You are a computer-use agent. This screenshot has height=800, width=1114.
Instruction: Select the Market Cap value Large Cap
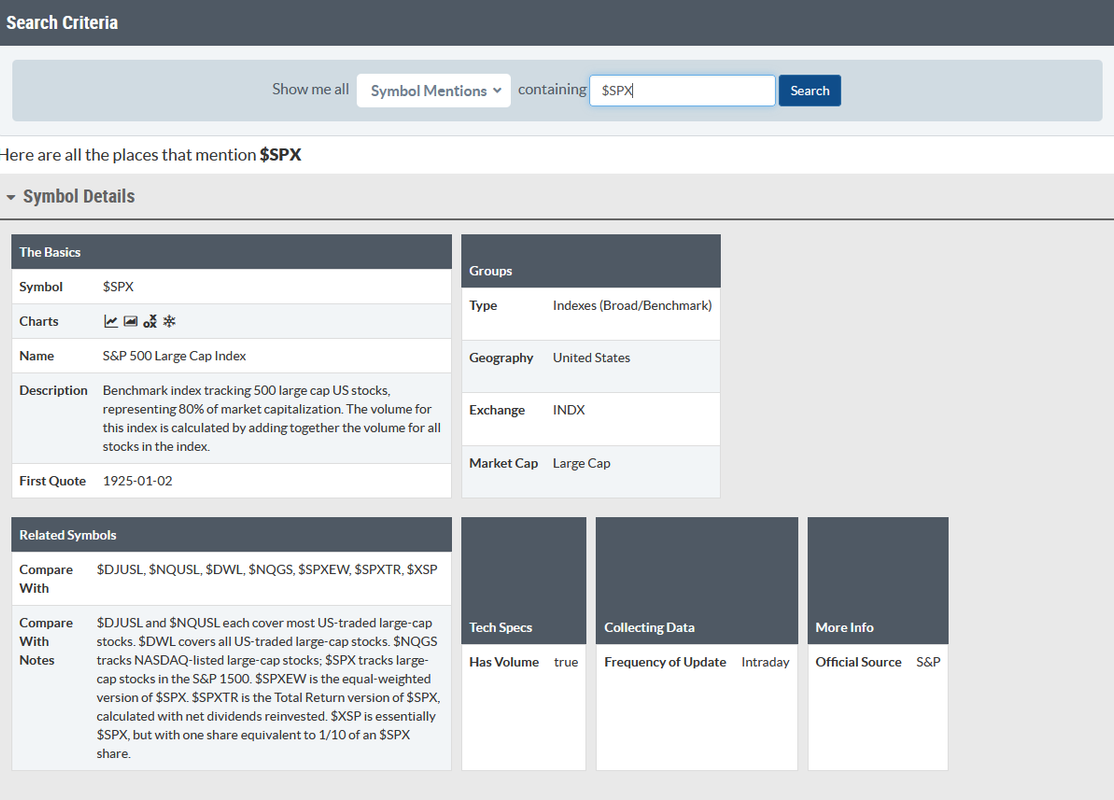581,463
